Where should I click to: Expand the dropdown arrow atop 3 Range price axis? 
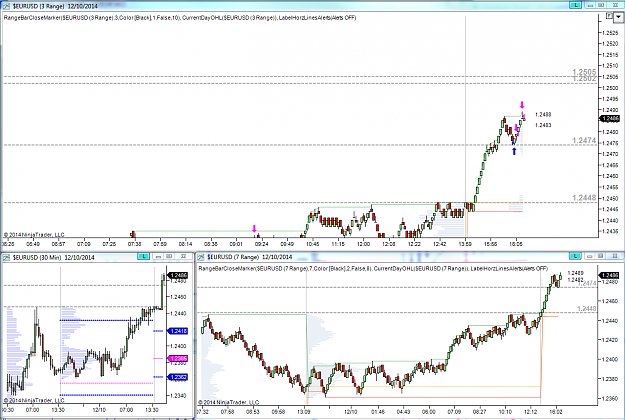click(619, 18)
